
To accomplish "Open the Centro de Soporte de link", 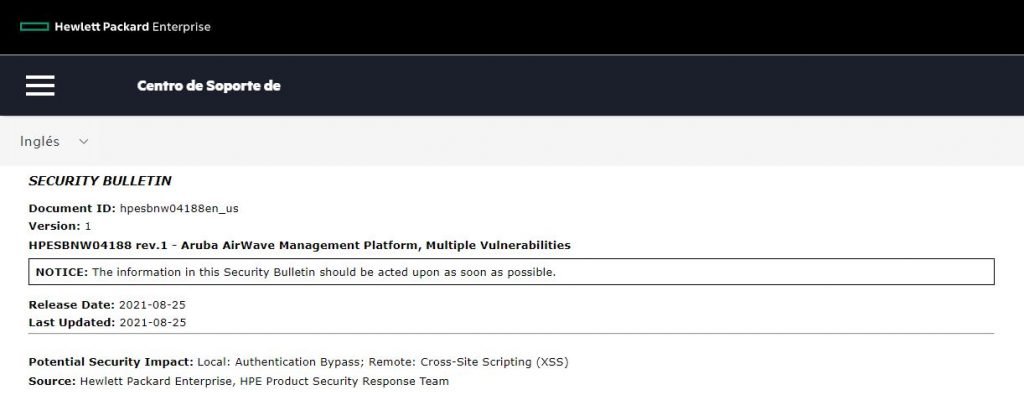I will click(x=208, y=86).
